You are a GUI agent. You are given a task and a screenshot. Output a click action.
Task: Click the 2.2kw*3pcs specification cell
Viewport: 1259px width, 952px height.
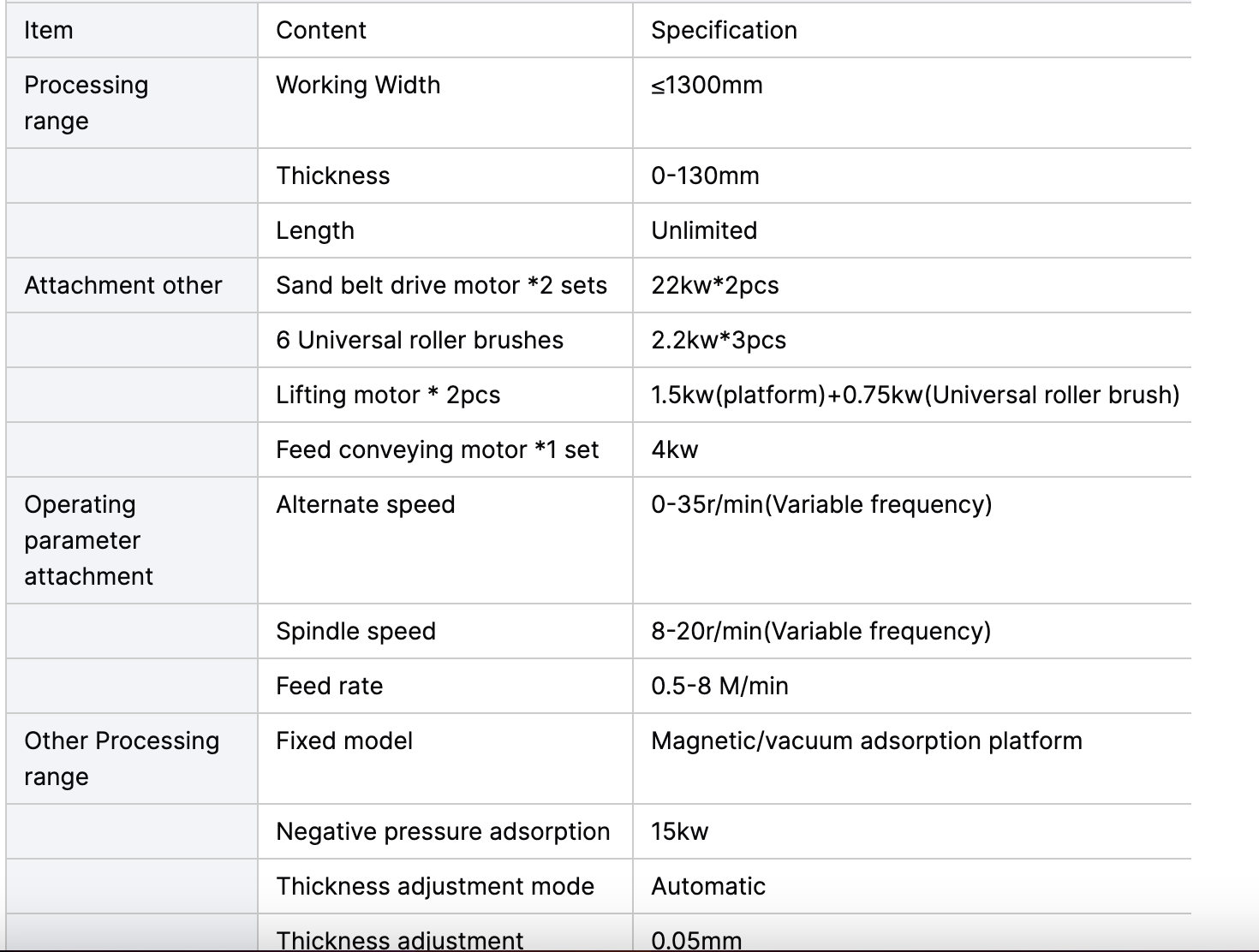[x=719, y=341]
